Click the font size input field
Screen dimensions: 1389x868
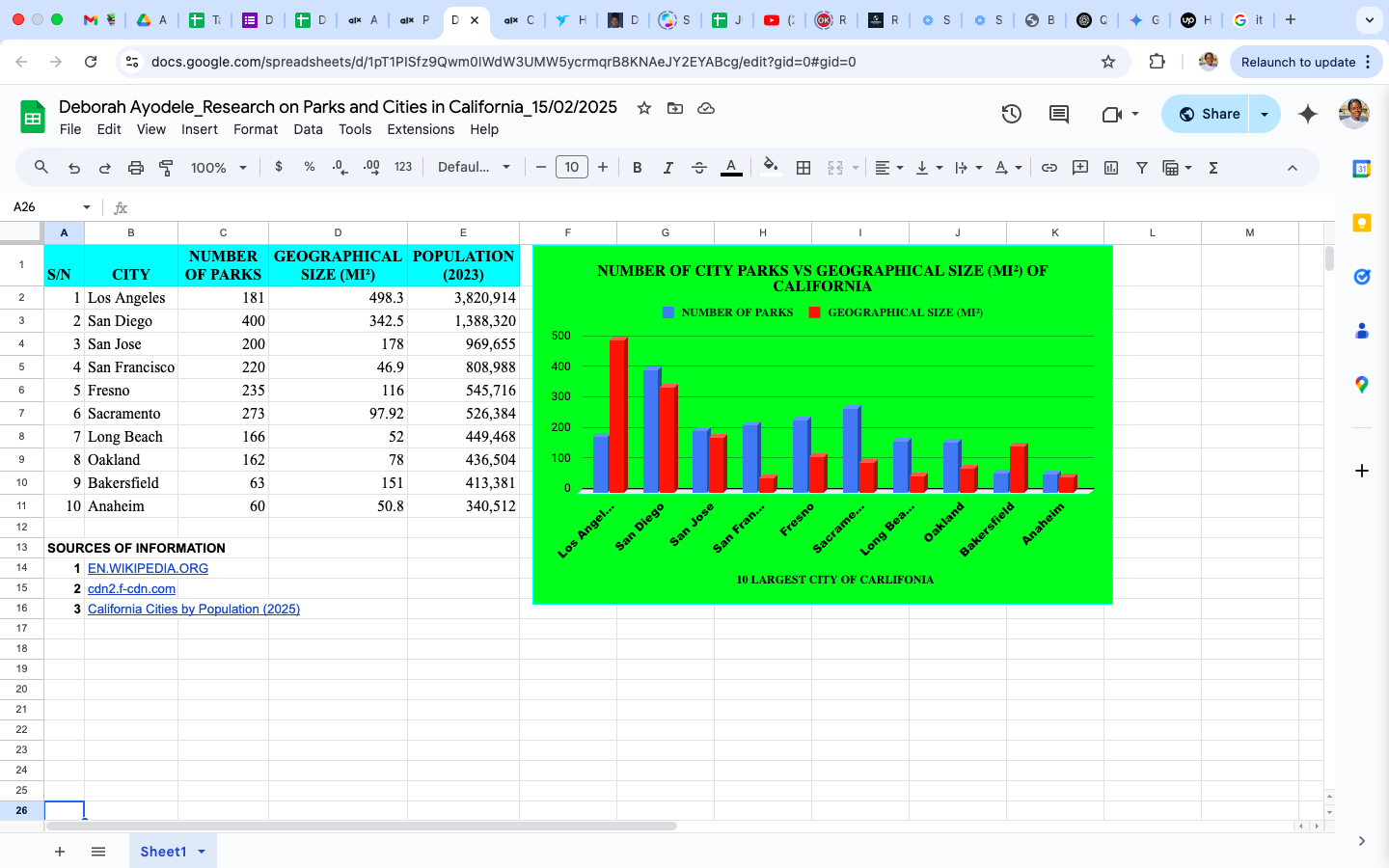572,168
